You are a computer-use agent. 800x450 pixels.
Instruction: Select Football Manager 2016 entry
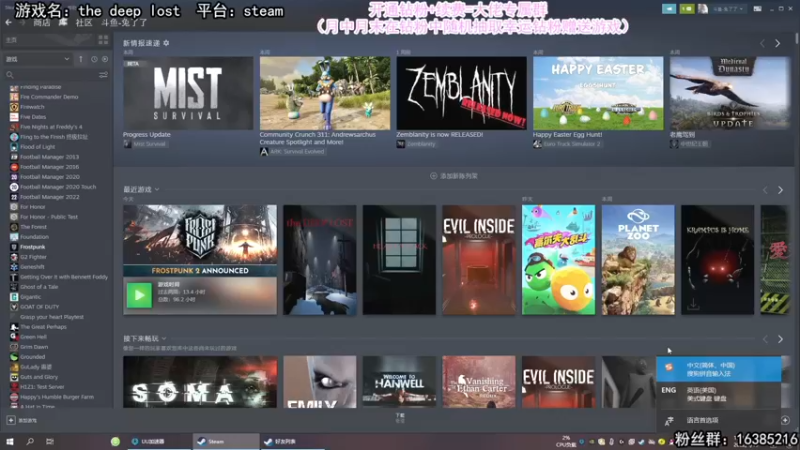[49, 167]
